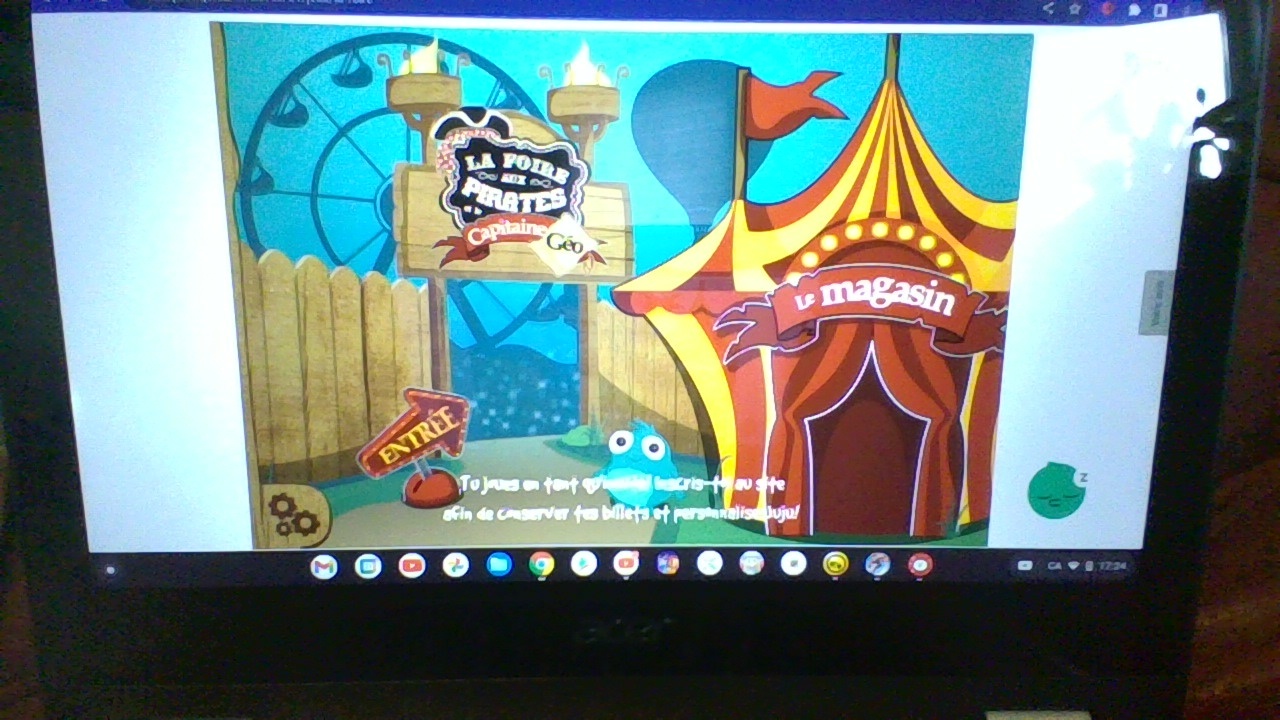The height and width of the screenshot is (720, 1280).
Task: Click the sleeping green face extension bubble
Action: 1056,490
